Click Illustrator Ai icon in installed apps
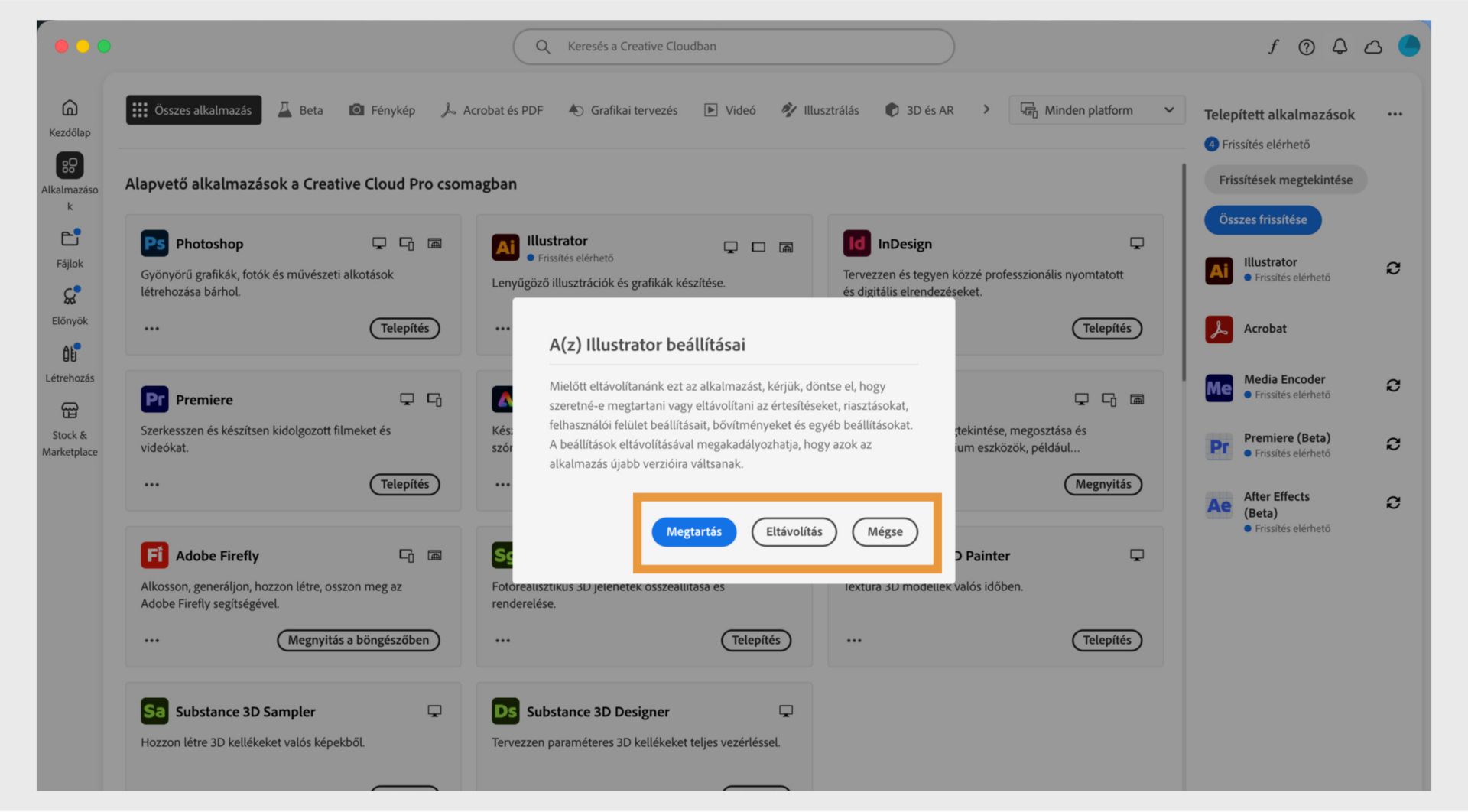 [x=1219, y=271]
